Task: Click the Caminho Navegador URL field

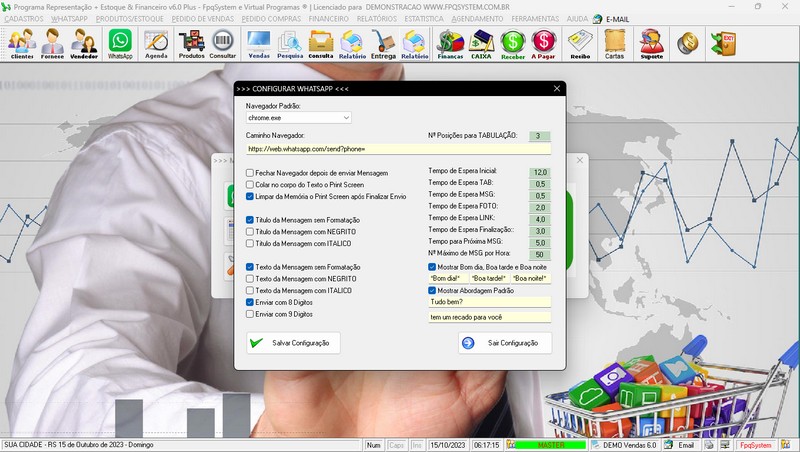Action: (398, 149)
